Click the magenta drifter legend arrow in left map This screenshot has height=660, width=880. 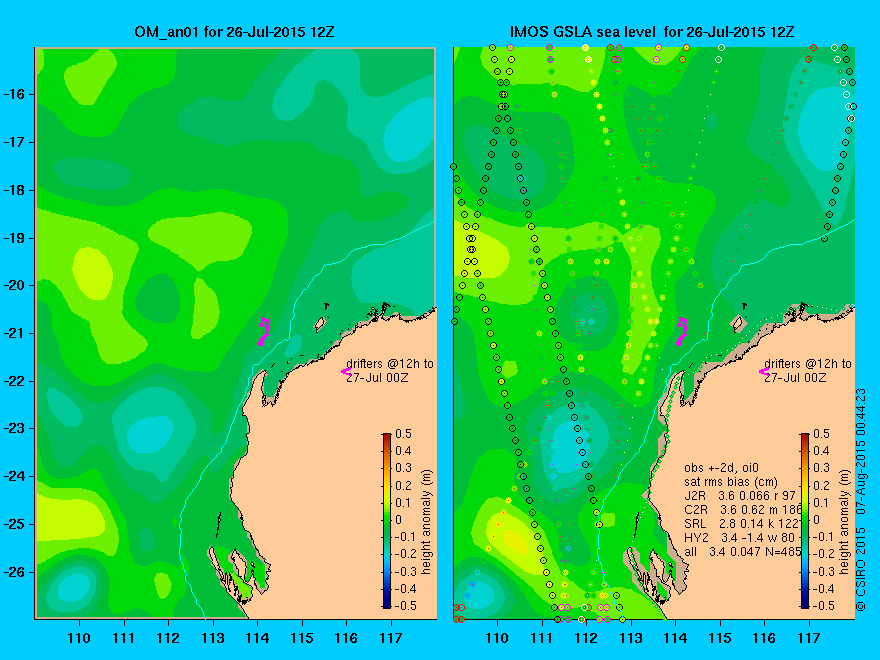point(346,371)
